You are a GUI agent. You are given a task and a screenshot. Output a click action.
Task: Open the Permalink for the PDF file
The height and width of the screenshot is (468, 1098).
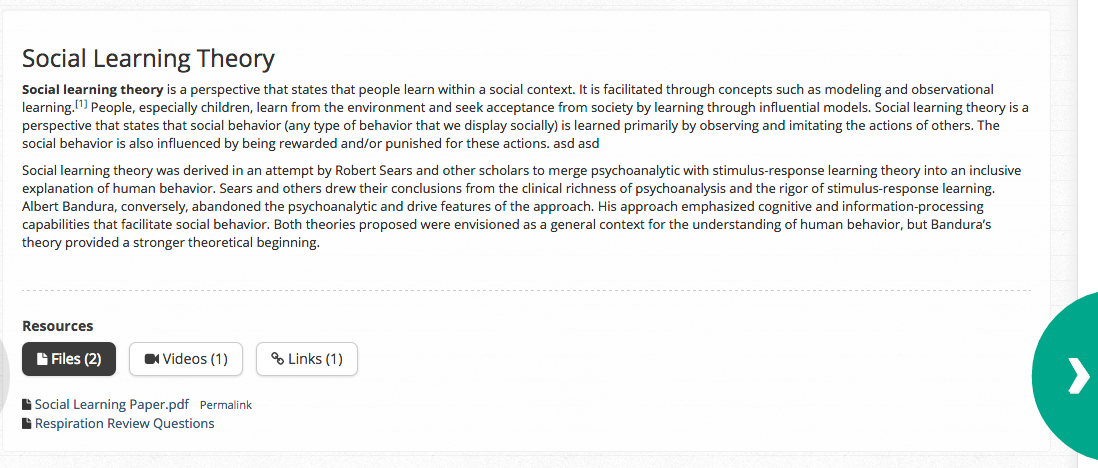(x=225, y=405)
